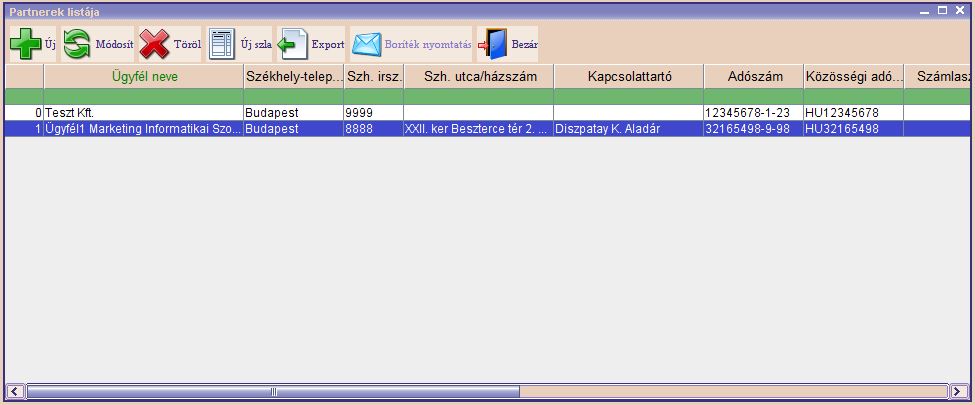Viewport: 975px width, 405px height.
Task: Click the Kapcsolattartó column header
Action: 628,76
